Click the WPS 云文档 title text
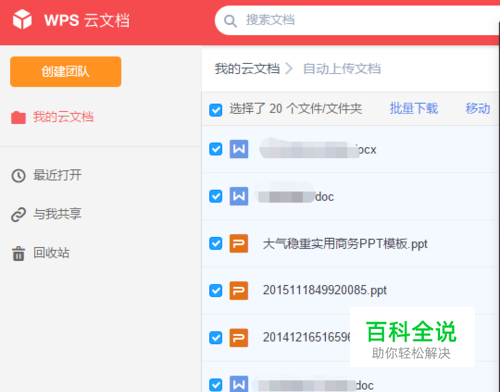The image size is (500, 392). pos(87,20)
